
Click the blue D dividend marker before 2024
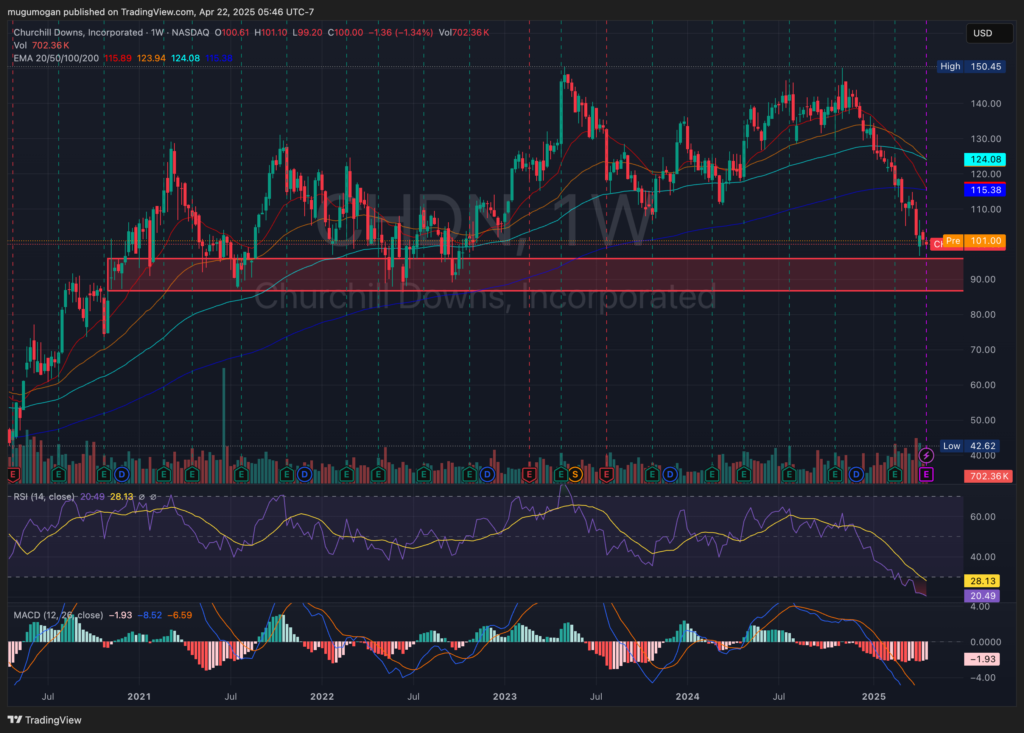pyautogui.click(x=669, y=474)
